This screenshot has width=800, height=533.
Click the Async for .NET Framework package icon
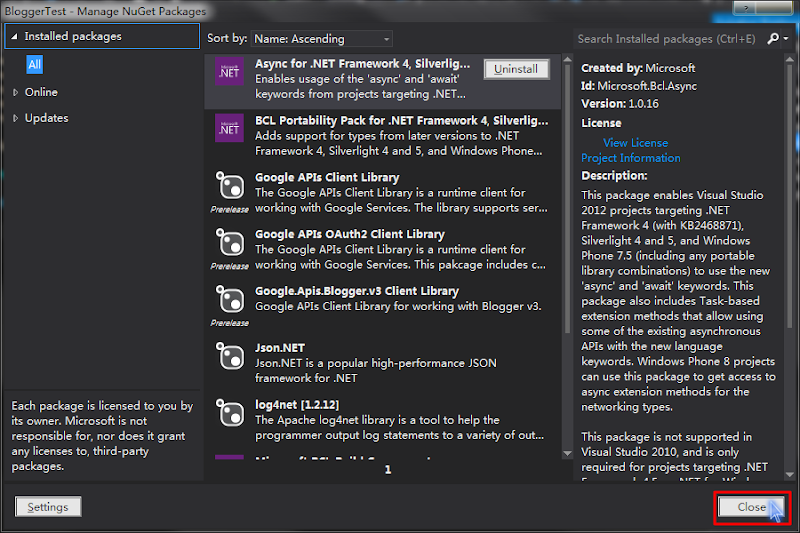[x=229, y=71]
